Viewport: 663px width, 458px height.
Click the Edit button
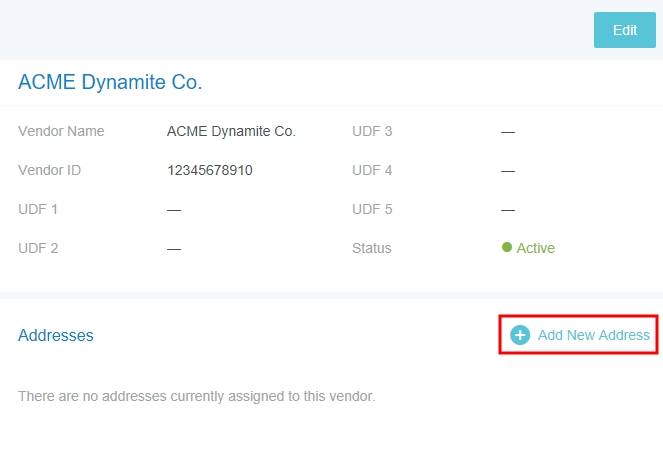pos(624,30)
